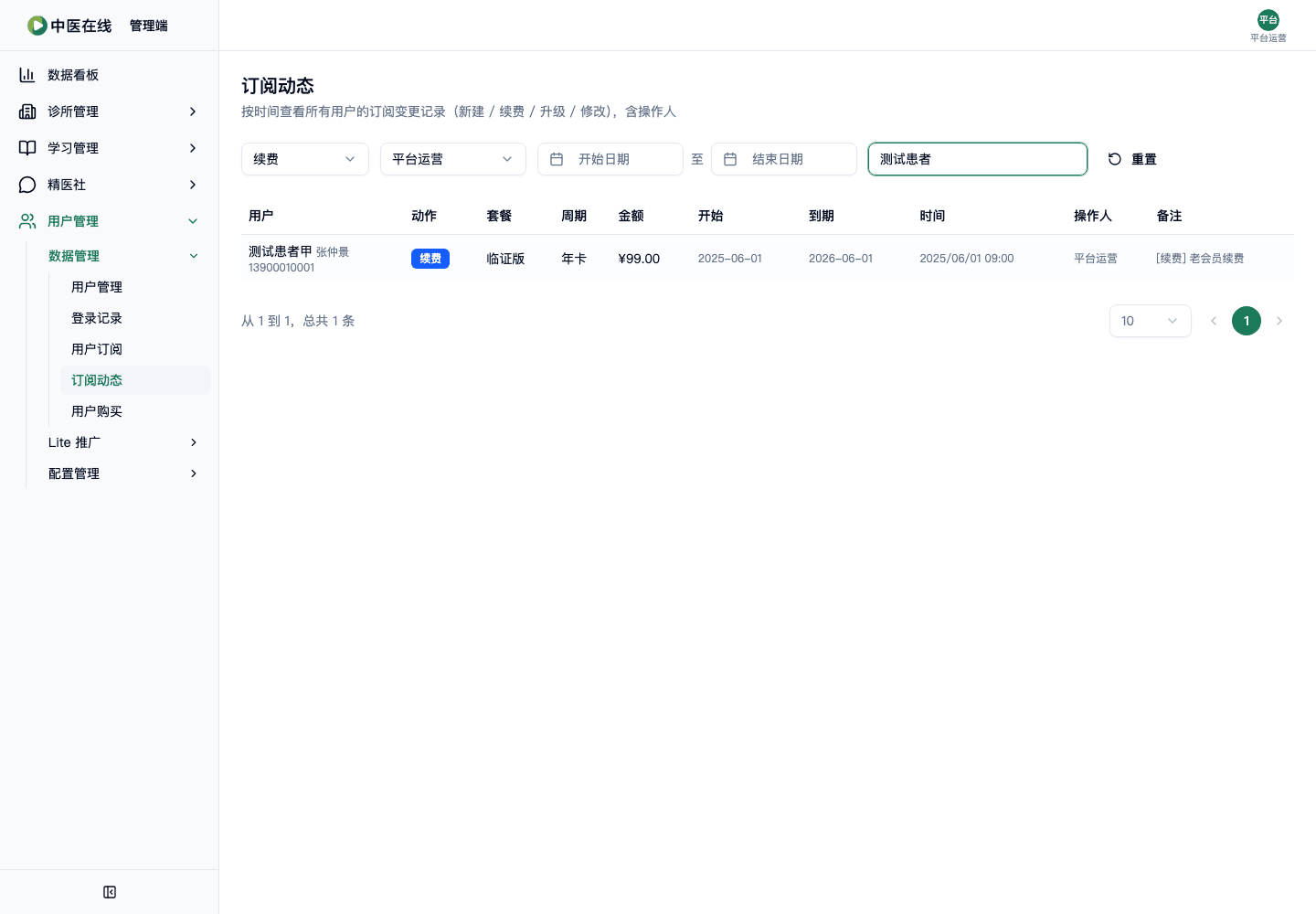The height and width of the screenshot is (914, 1316).
Task: Click the 金额 column header
Action: point(631,216)
